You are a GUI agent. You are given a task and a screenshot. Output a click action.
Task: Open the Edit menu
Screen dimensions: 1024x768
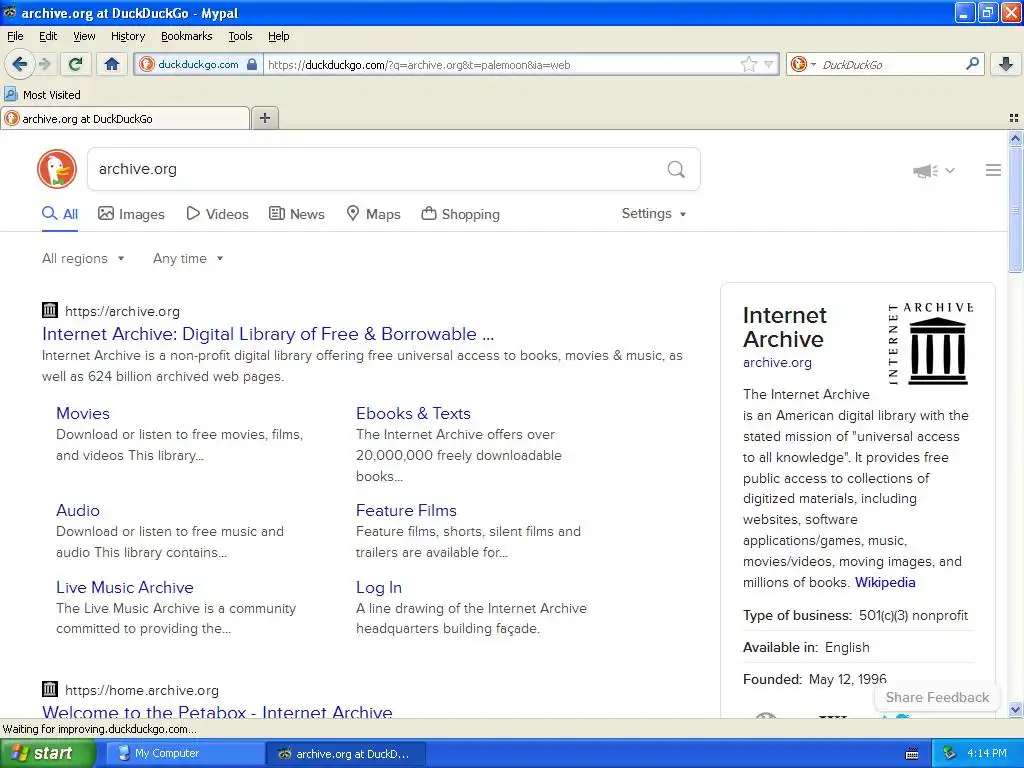(x=48, y=36)
